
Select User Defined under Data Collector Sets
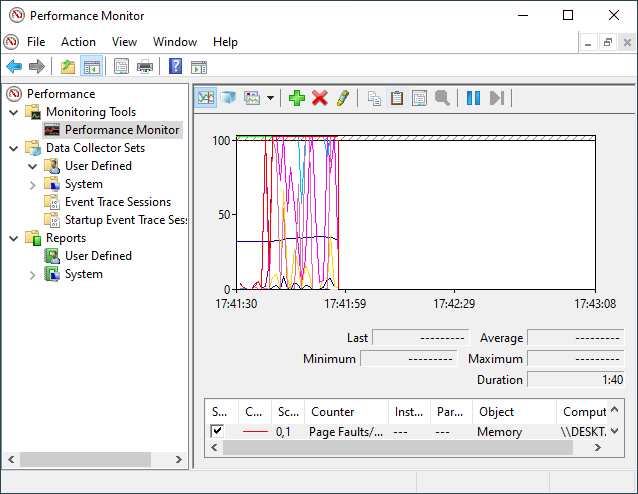click(98, 166)
